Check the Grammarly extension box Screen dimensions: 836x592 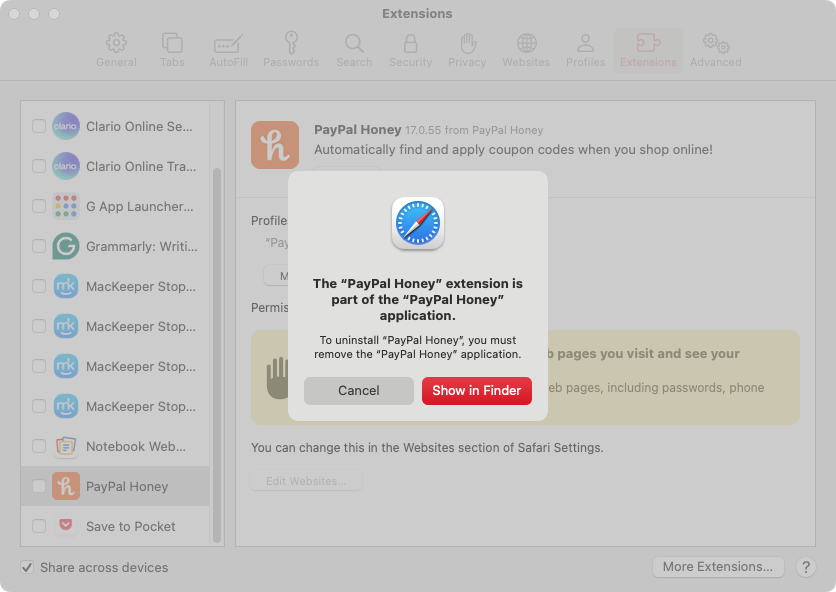38,246
